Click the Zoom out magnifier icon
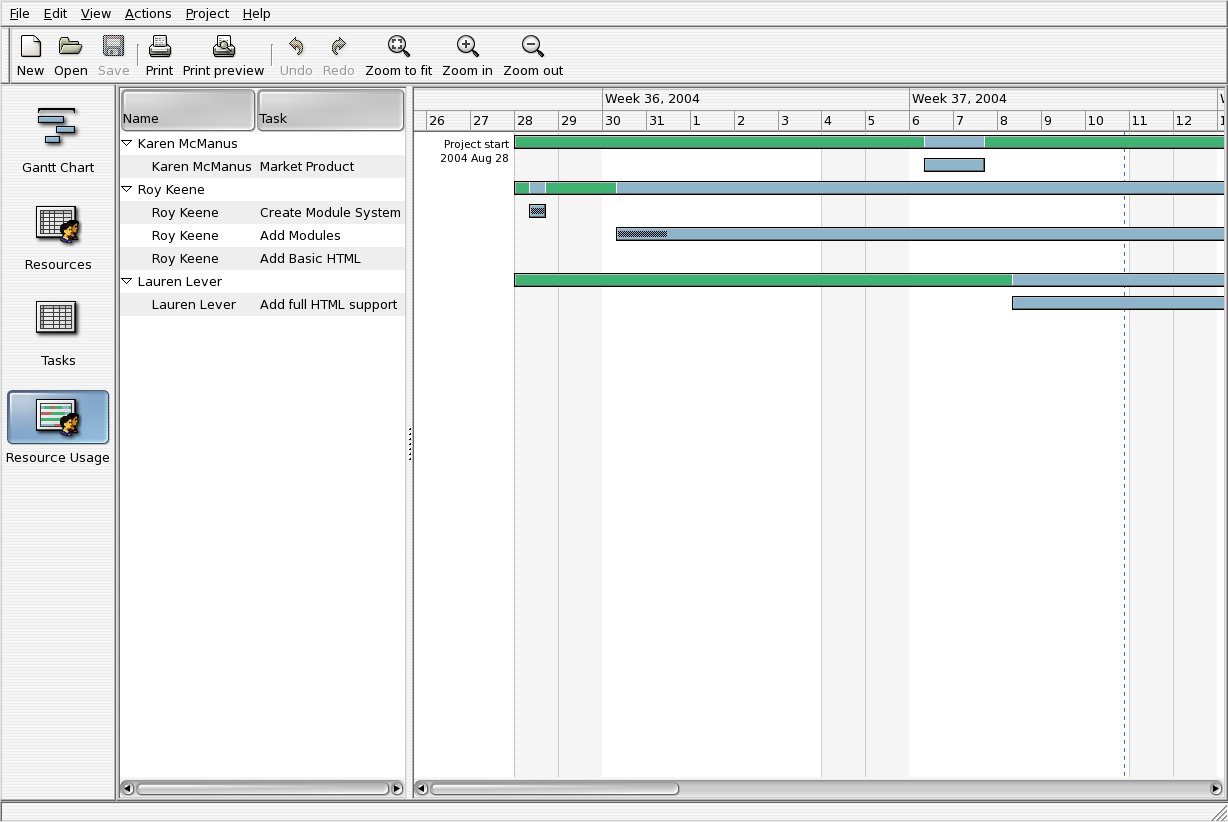The height and width of the screenshot is (822, 1228). [533, 46]
